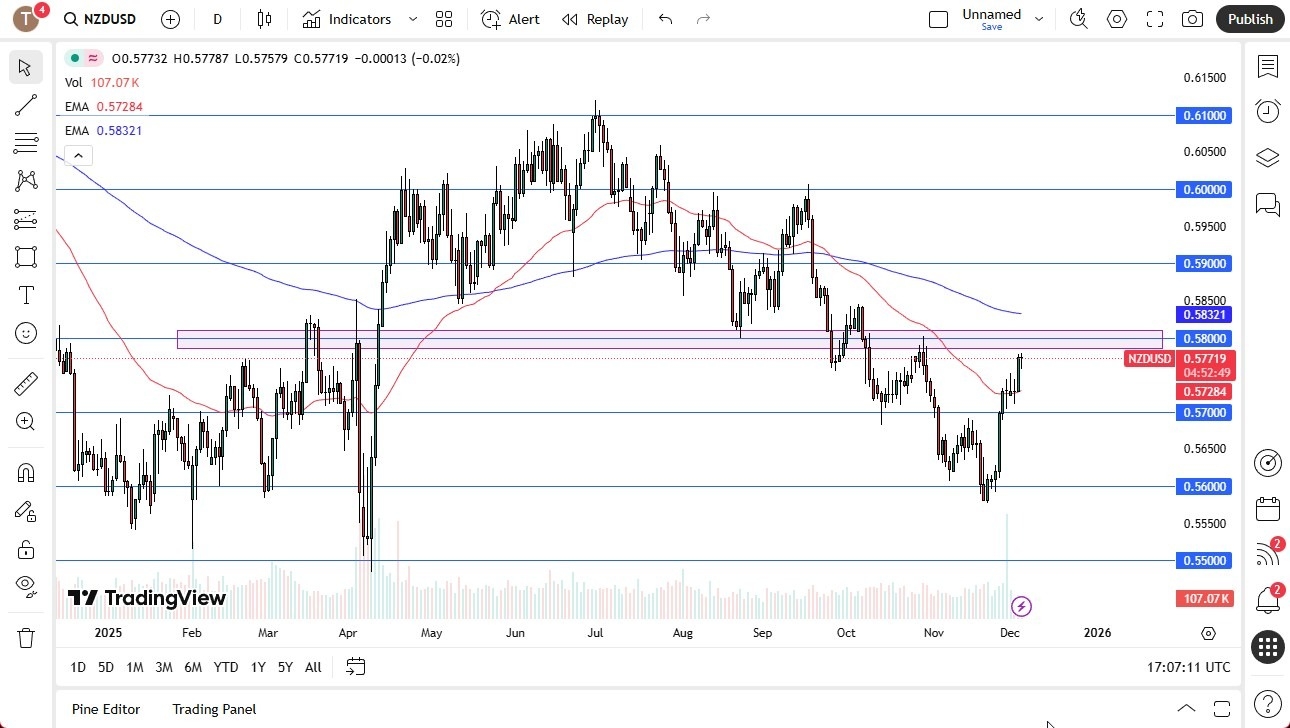Open the notifications bell
The height and width of the screenshot is (728, 1290).
(x=1267, y=600)
